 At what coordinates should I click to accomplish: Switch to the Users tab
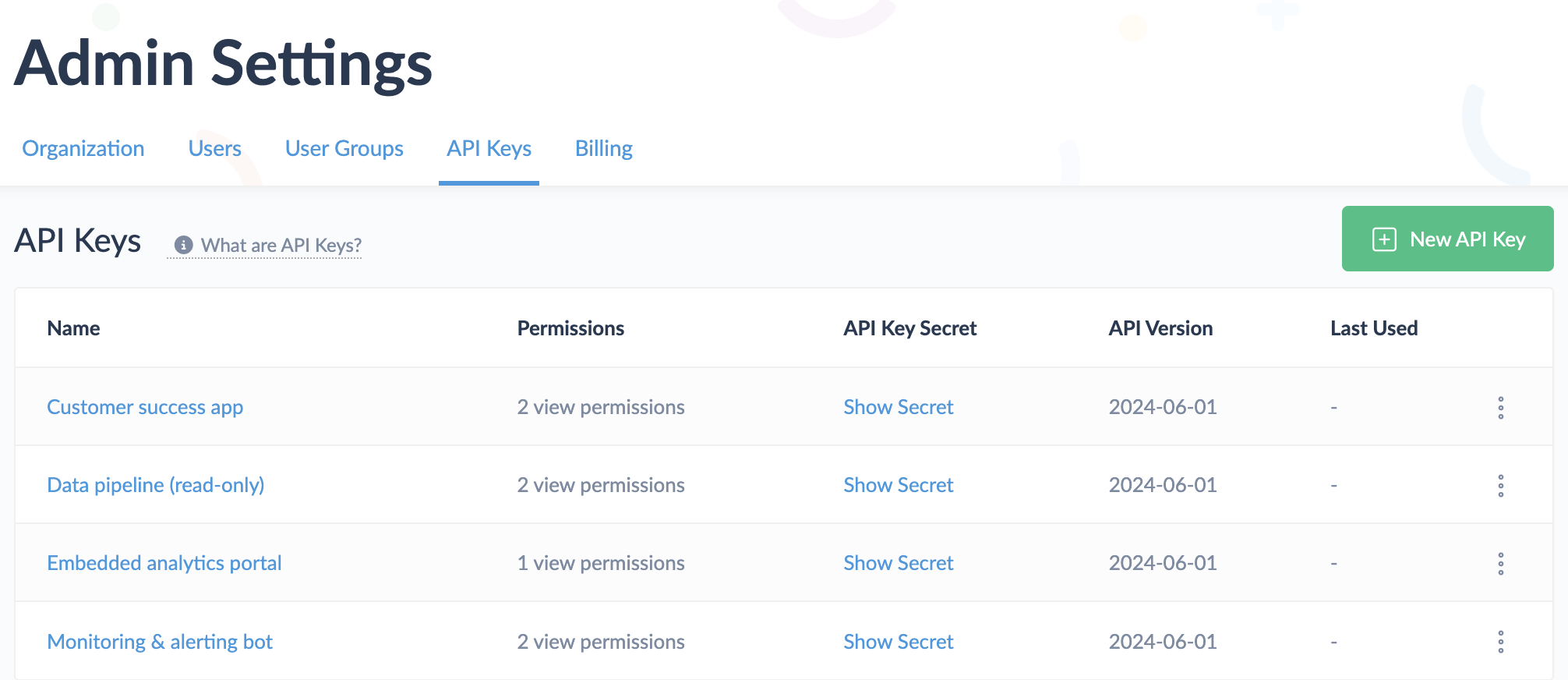pos(214,148)
